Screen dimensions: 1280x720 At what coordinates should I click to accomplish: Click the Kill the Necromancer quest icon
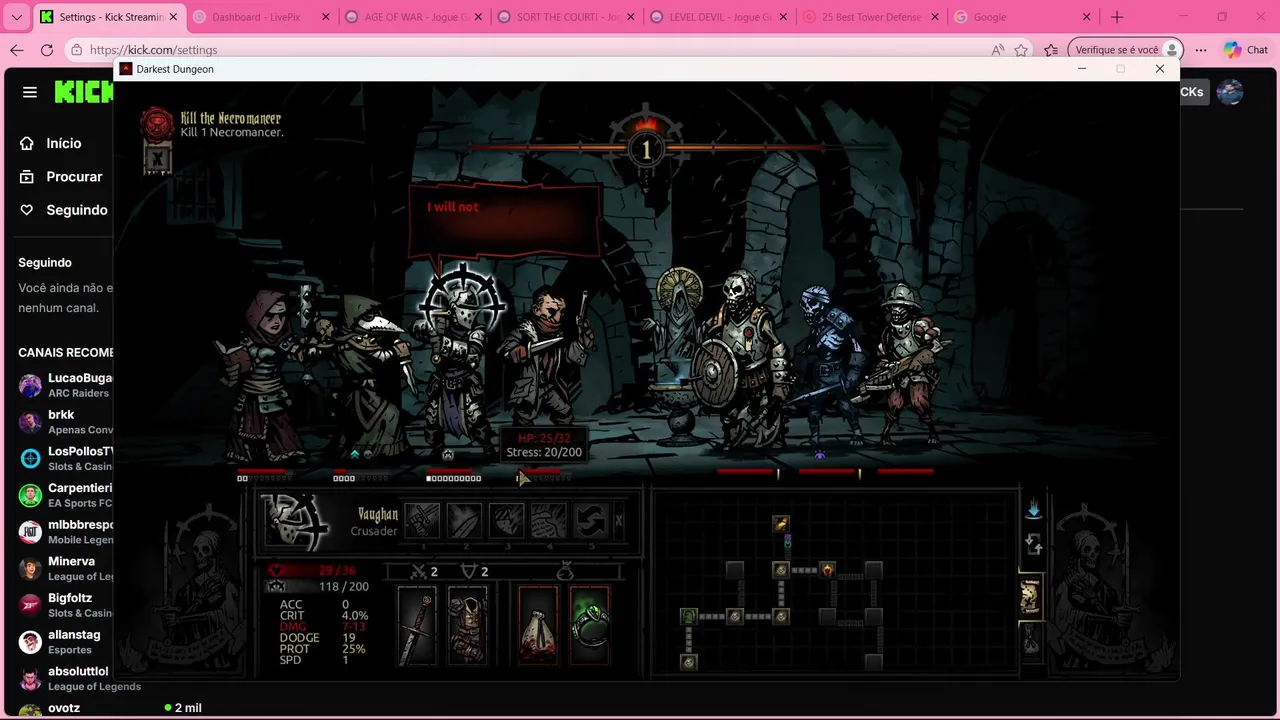tap(157, 124)
